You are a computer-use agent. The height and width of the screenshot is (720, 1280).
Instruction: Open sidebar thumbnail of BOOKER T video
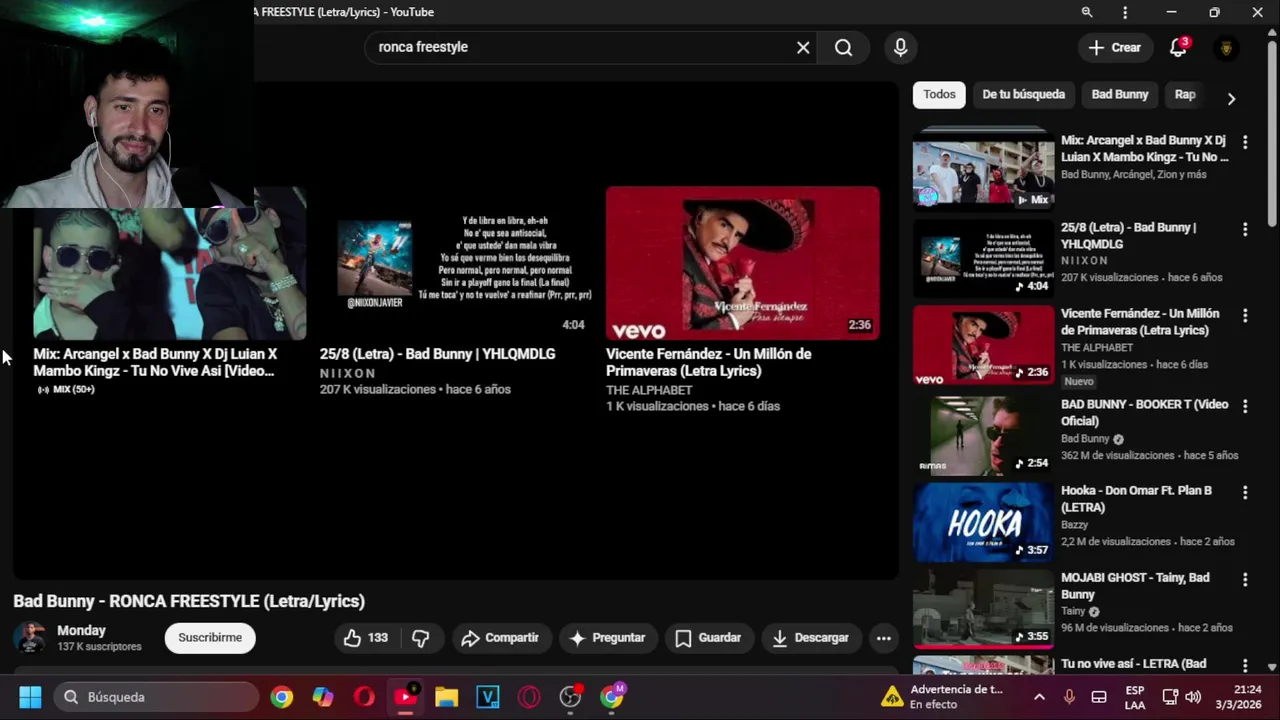(x=983, y=435)
